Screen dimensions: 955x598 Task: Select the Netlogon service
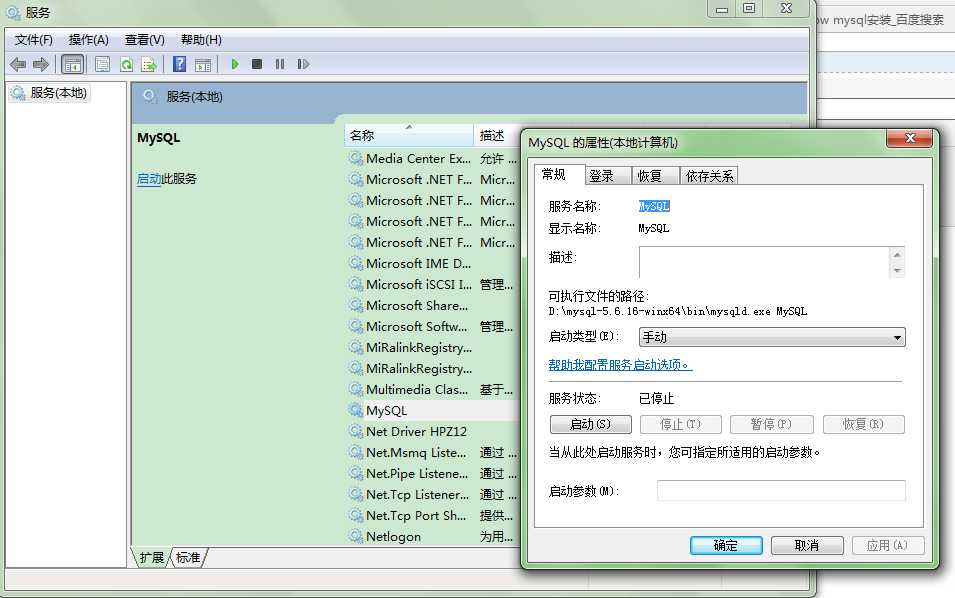tap(434, 536)
